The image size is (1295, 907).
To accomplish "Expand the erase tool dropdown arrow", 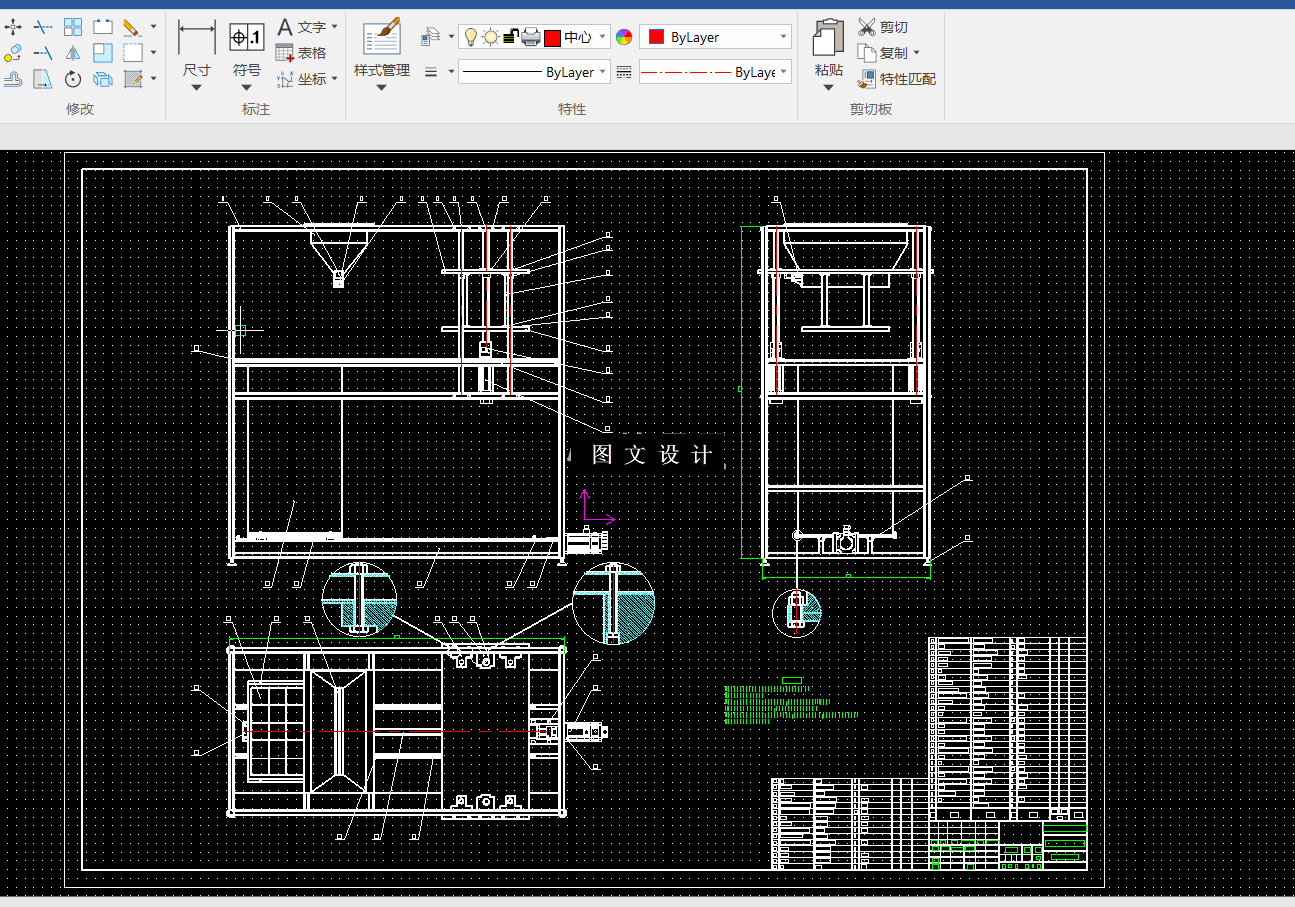I will 153,27.
